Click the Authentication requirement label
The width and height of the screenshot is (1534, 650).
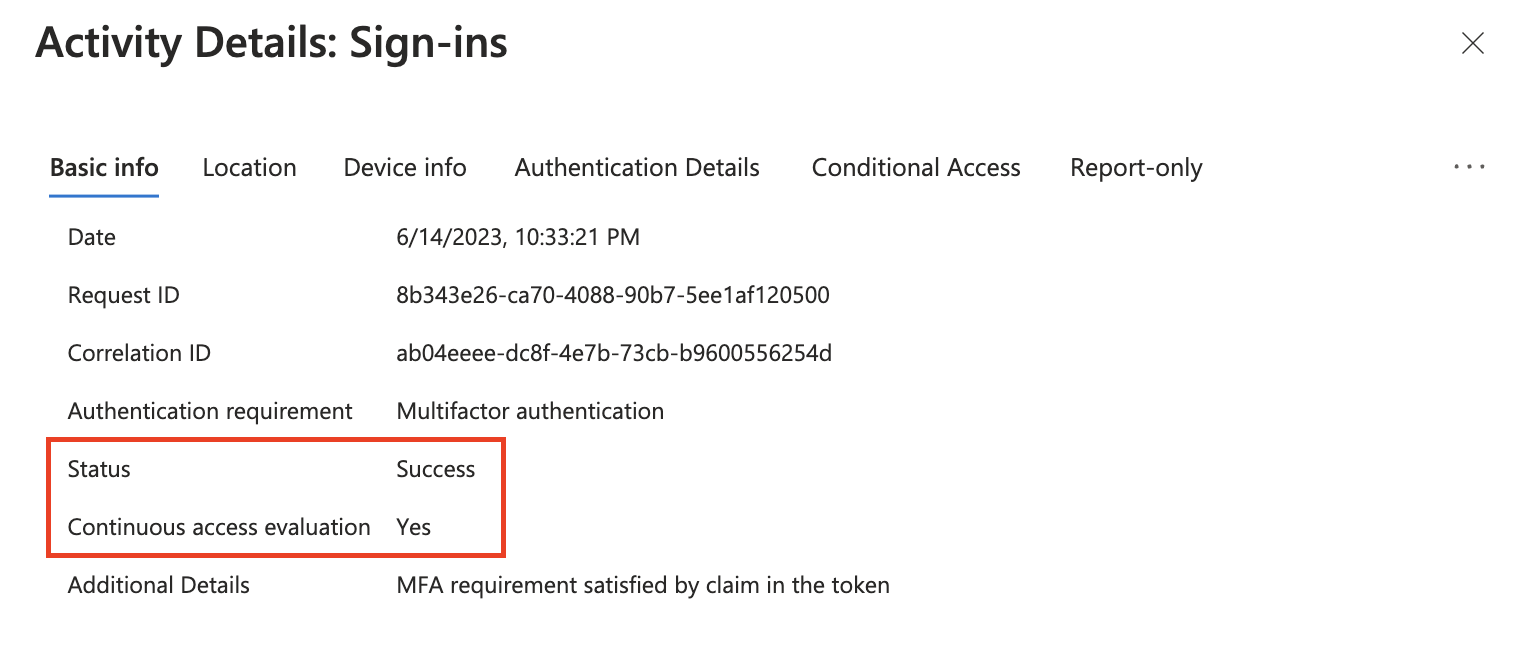coord(210,410)
